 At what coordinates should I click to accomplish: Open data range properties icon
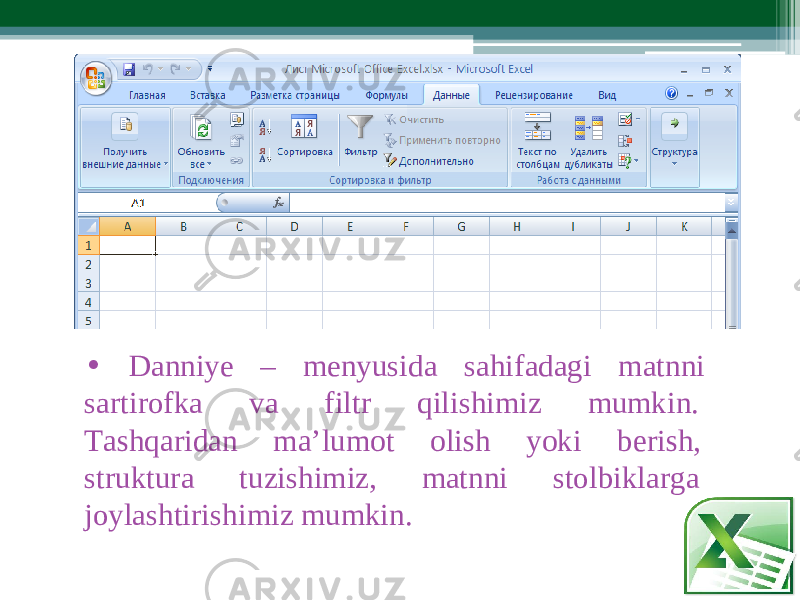pos(237,140)
